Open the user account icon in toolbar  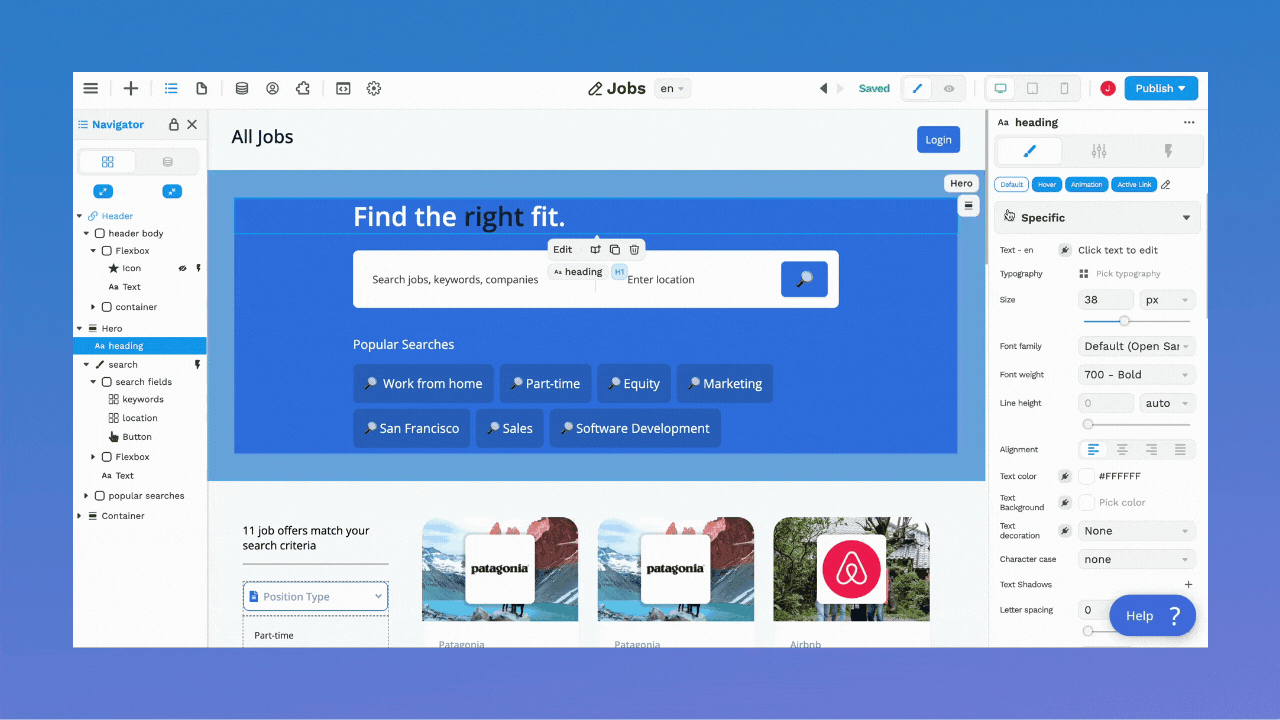tap(272, 88)
